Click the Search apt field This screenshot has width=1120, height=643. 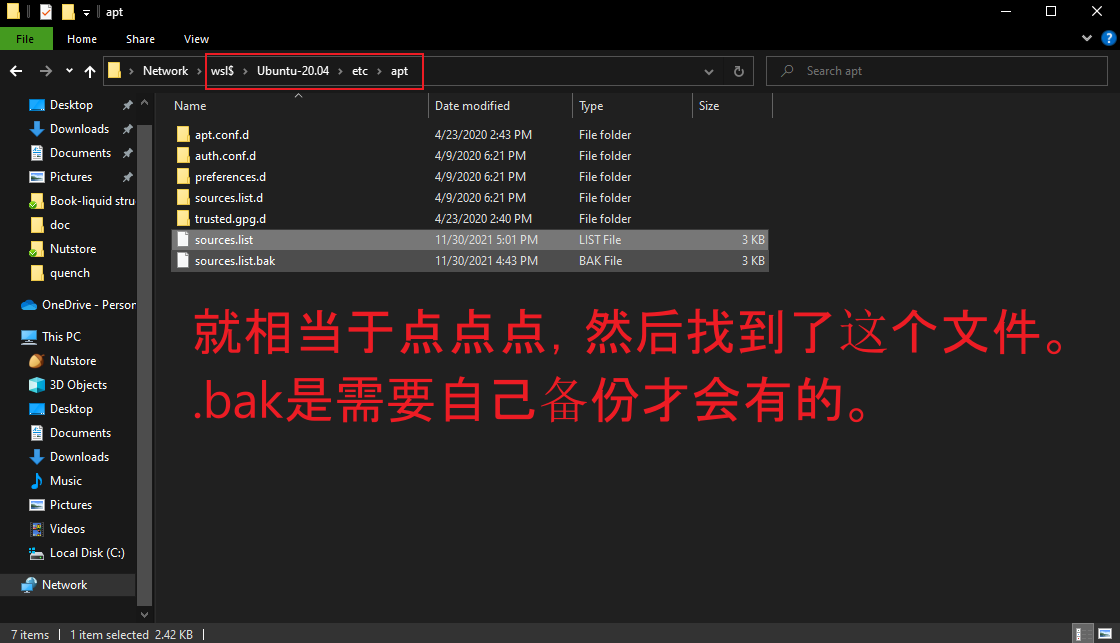[936, 71]
